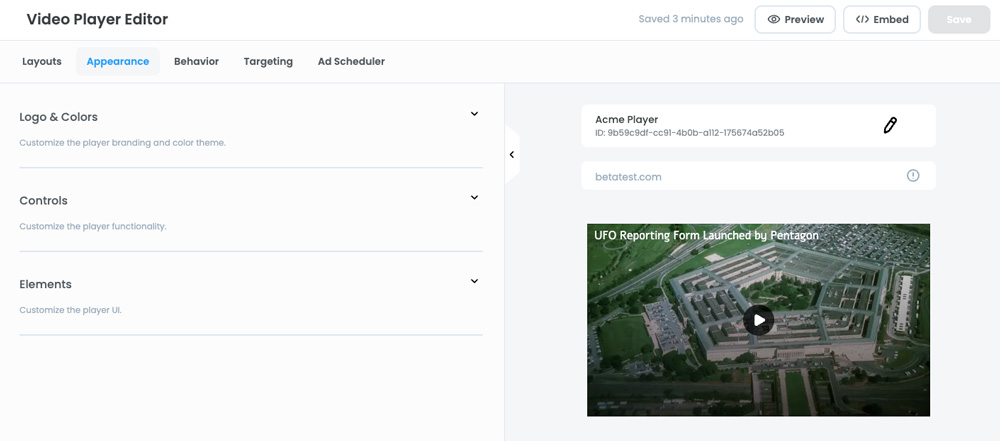Click the player ID string
Viewport: 1000px width, 441px height.
(689, 133)
